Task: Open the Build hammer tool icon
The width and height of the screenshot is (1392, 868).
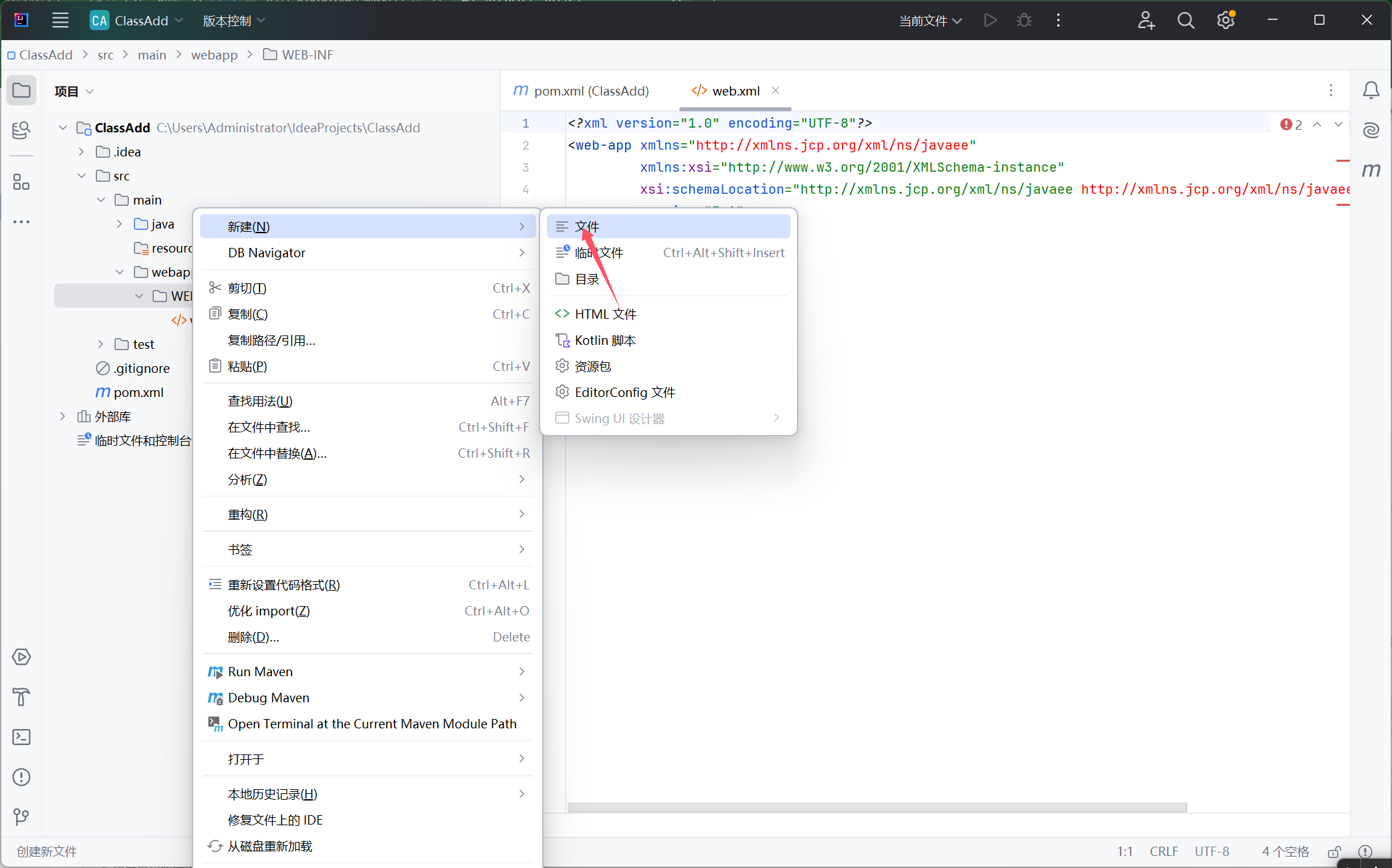Action: coord(21,697)
